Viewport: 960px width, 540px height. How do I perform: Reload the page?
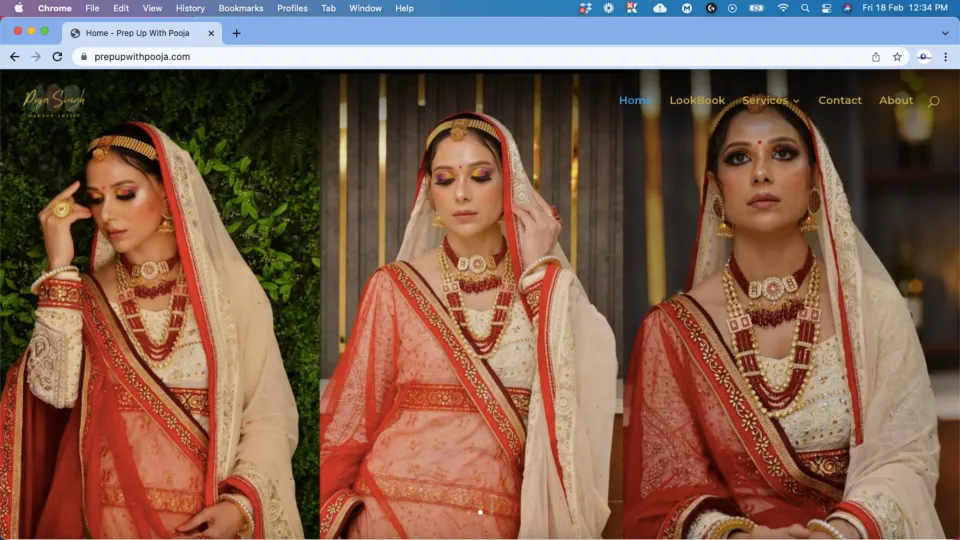click(57, 57)
